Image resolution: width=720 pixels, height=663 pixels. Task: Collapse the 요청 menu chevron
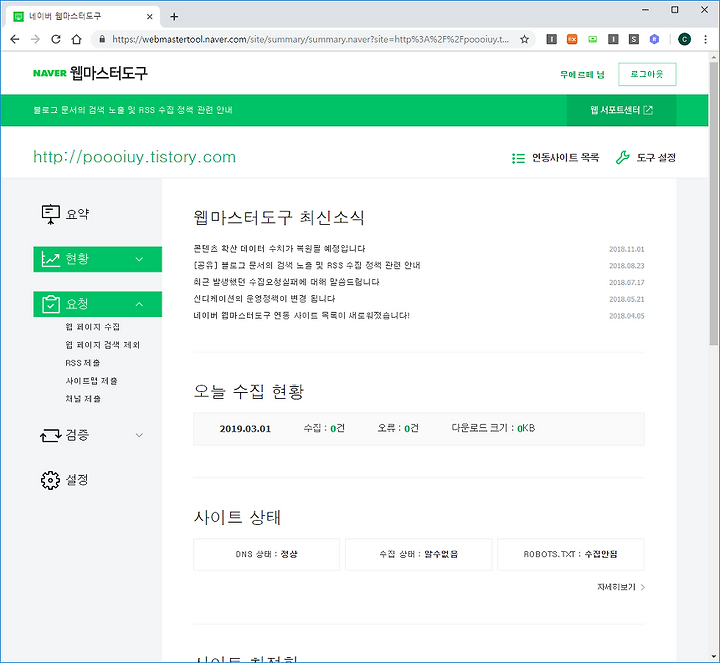tap(140, 304)
